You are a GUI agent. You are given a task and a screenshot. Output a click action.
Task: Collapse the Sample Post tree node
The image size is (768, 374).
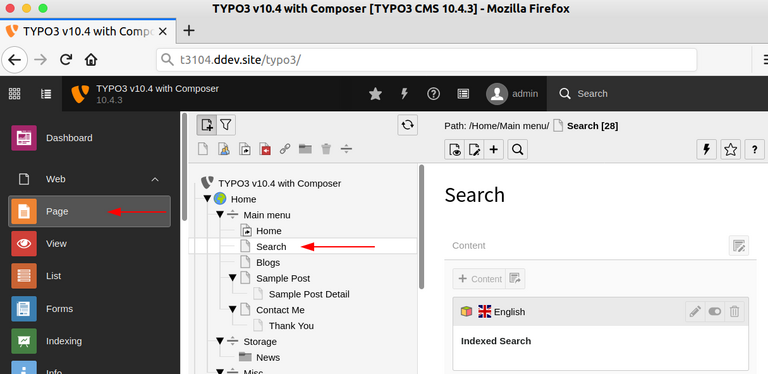click(x=233, y=278)
